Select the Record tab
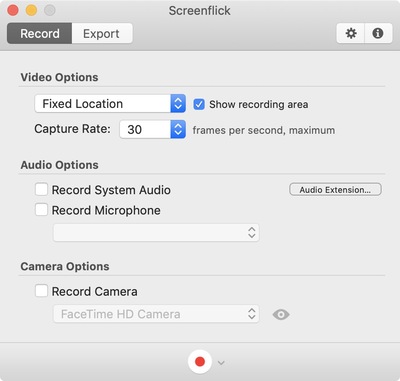The width and height of the screenshot is (400, 381). (40, 33)
